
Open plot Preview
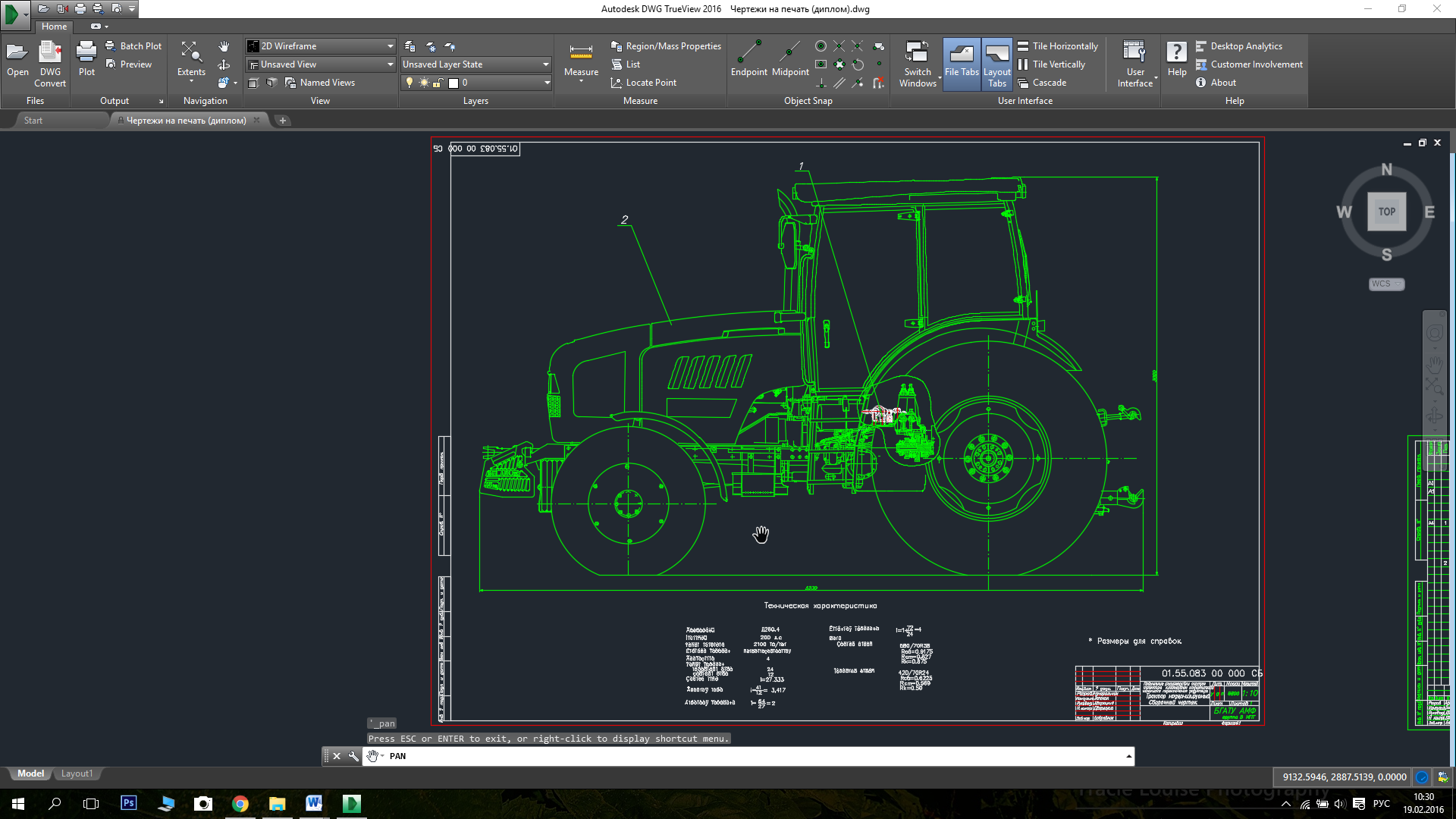click(129, 64)
